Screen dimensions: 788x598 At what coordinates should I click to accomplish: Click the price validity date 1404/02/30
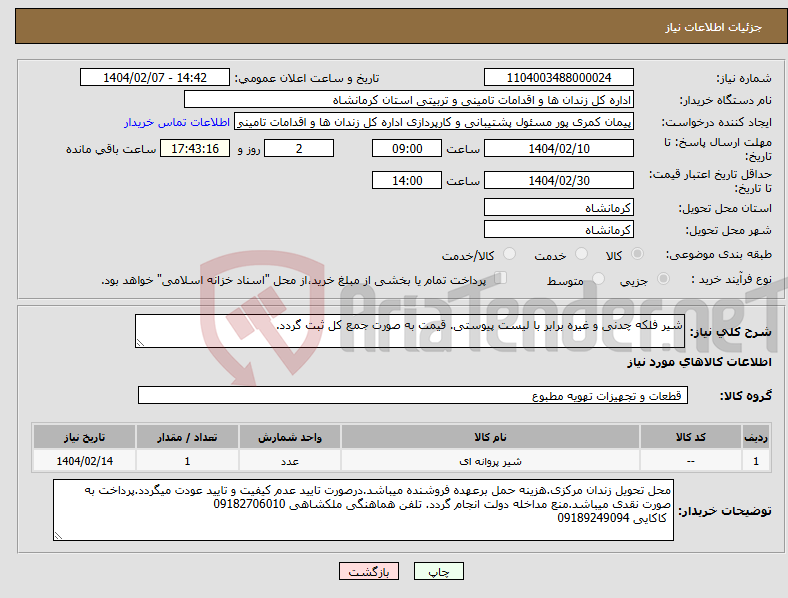(x=558, y=180)
